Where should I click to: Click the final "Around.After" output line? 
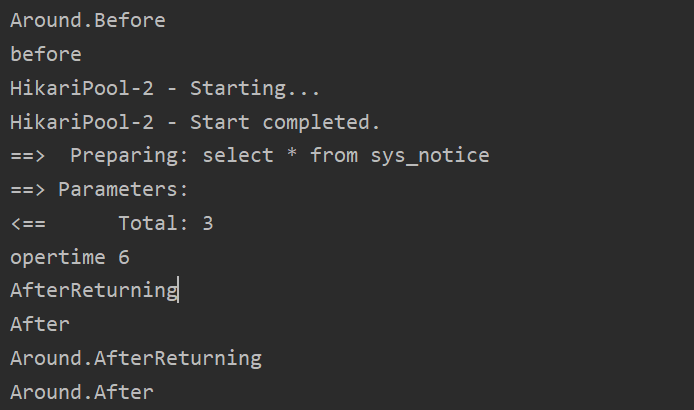coord(82,392)
